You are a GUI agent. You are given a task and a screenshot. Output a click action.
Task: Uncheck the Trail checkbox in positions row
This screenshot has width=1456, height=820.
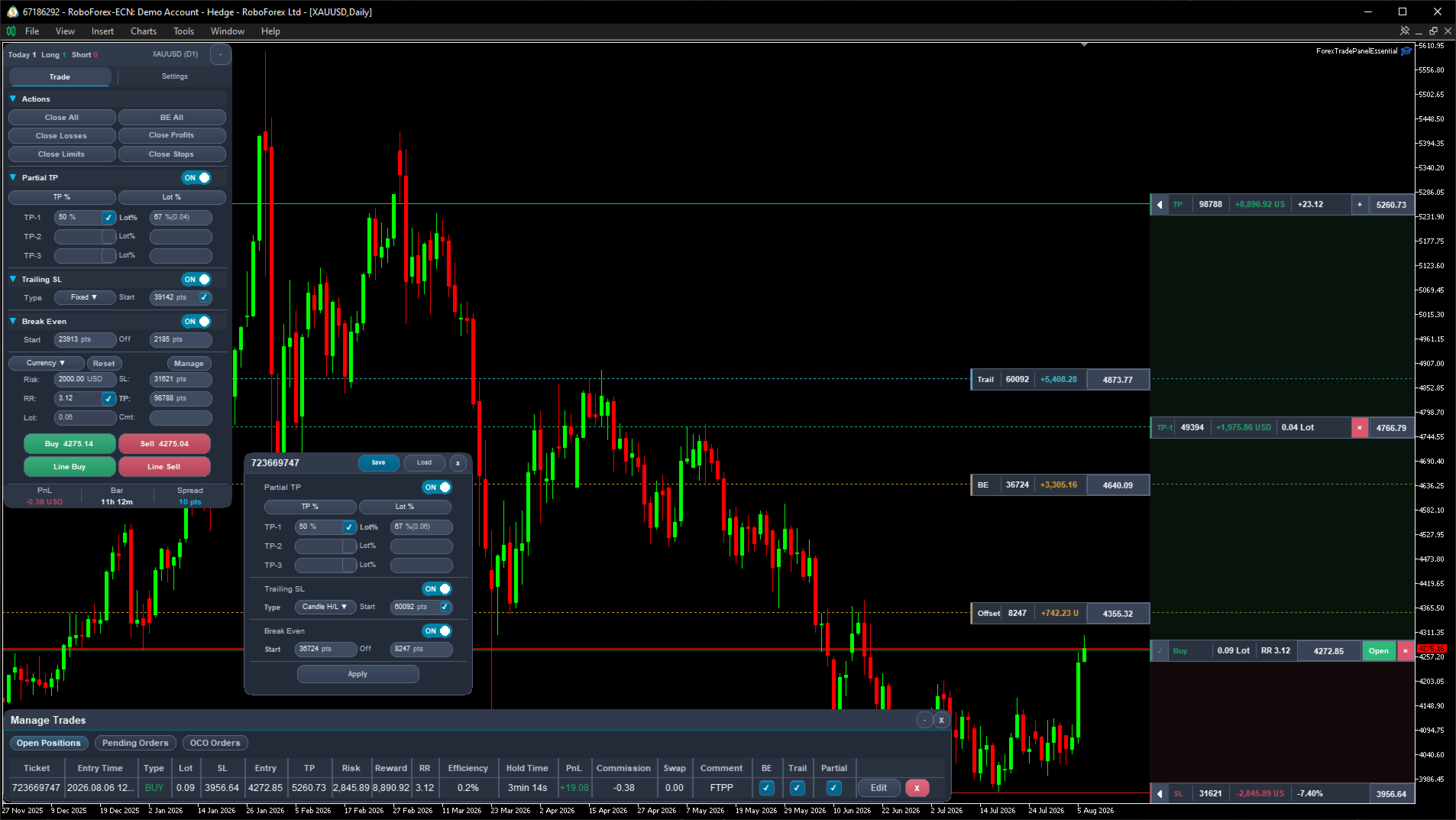[x=798, y=788]
